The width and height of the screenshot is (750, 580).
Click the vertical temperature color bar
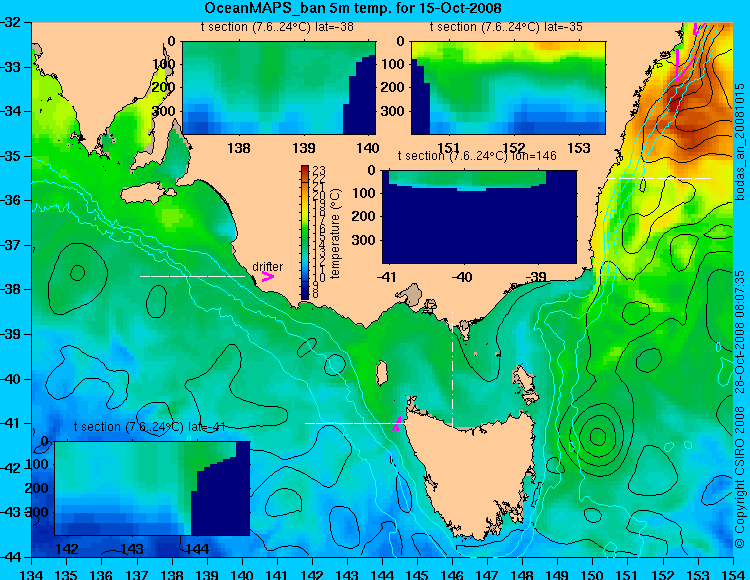(305, 232)
